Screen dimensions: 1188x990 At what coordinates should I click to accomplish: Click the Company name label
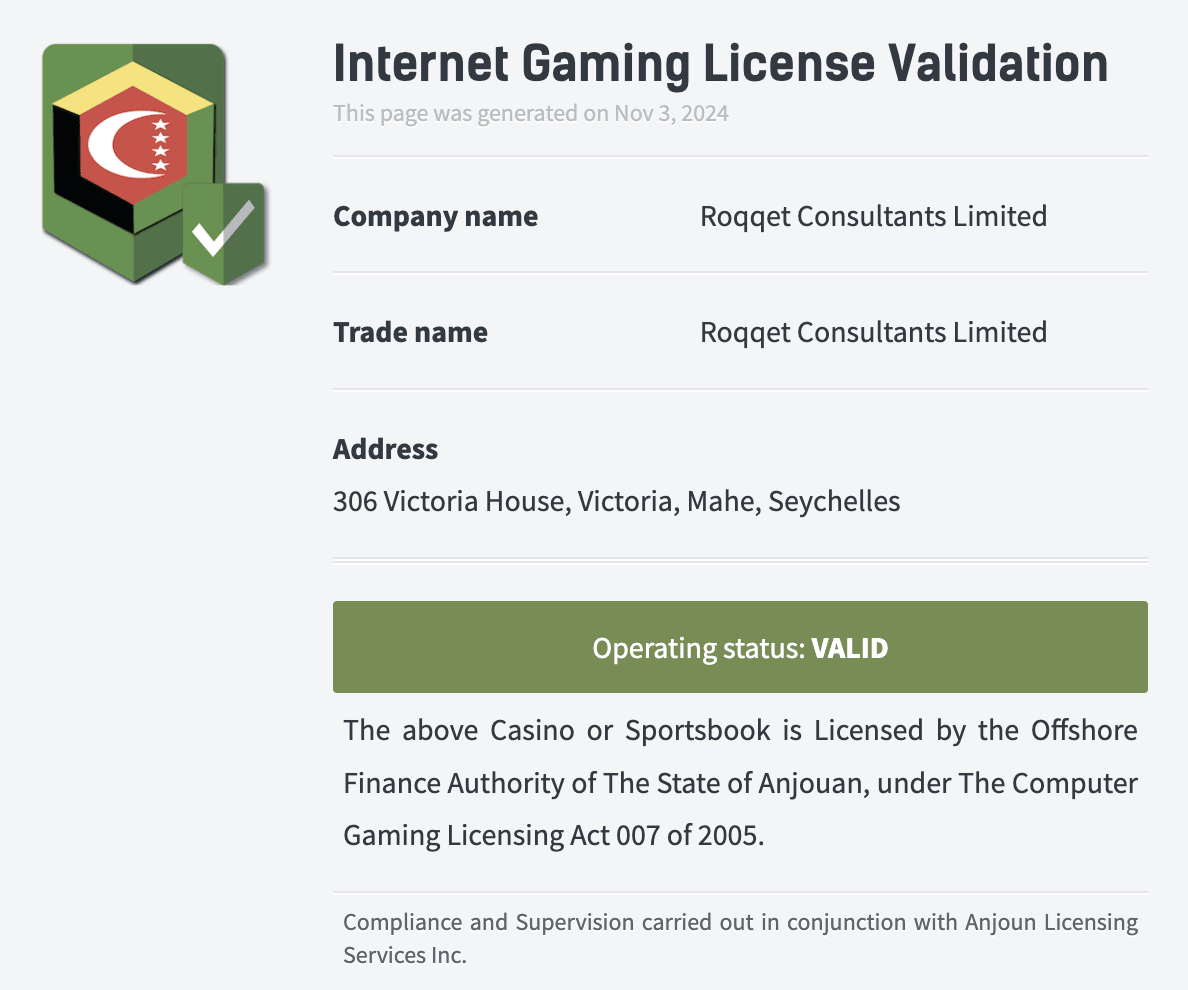(435, 216)
